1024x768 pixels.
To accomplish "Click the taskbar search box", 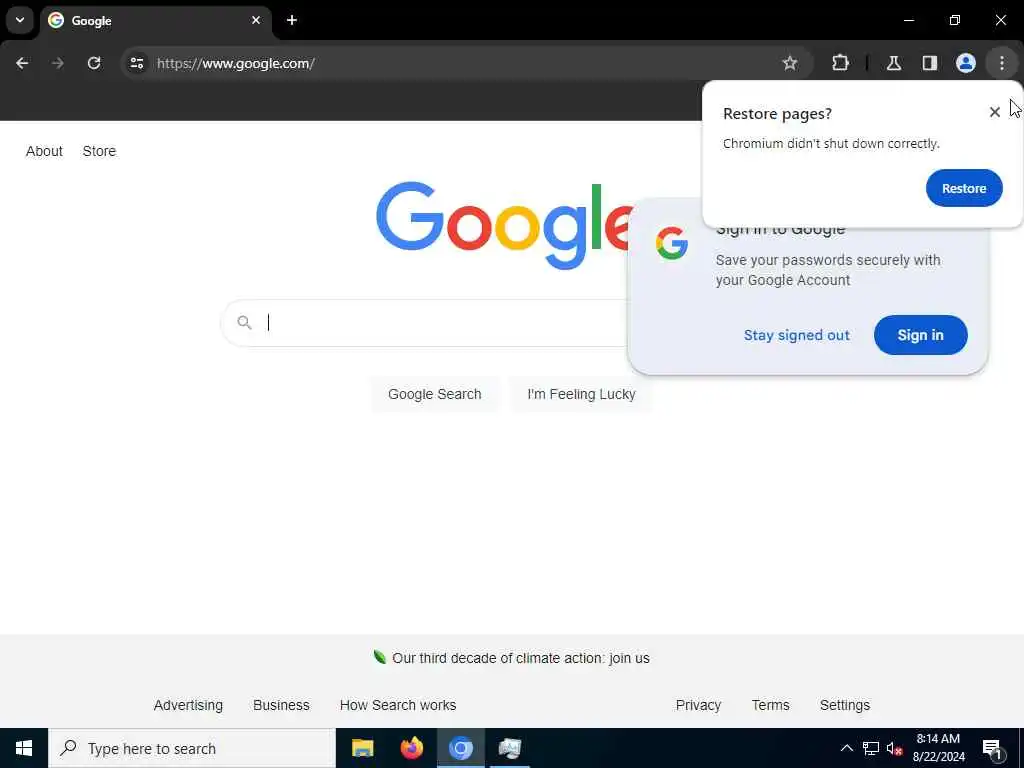I will pyautogui.click(x=192, y=748).
